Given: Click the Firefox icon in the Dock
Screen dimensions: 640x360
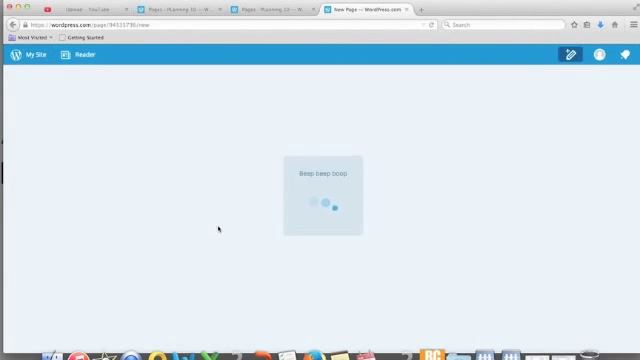Looking at the screenshot, I should pos(314,356).
